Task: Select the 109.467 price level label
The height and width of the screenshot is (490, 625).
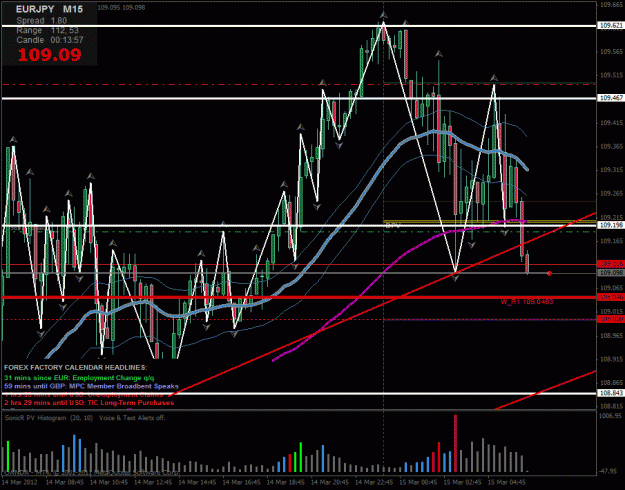Action: point(611,98)
